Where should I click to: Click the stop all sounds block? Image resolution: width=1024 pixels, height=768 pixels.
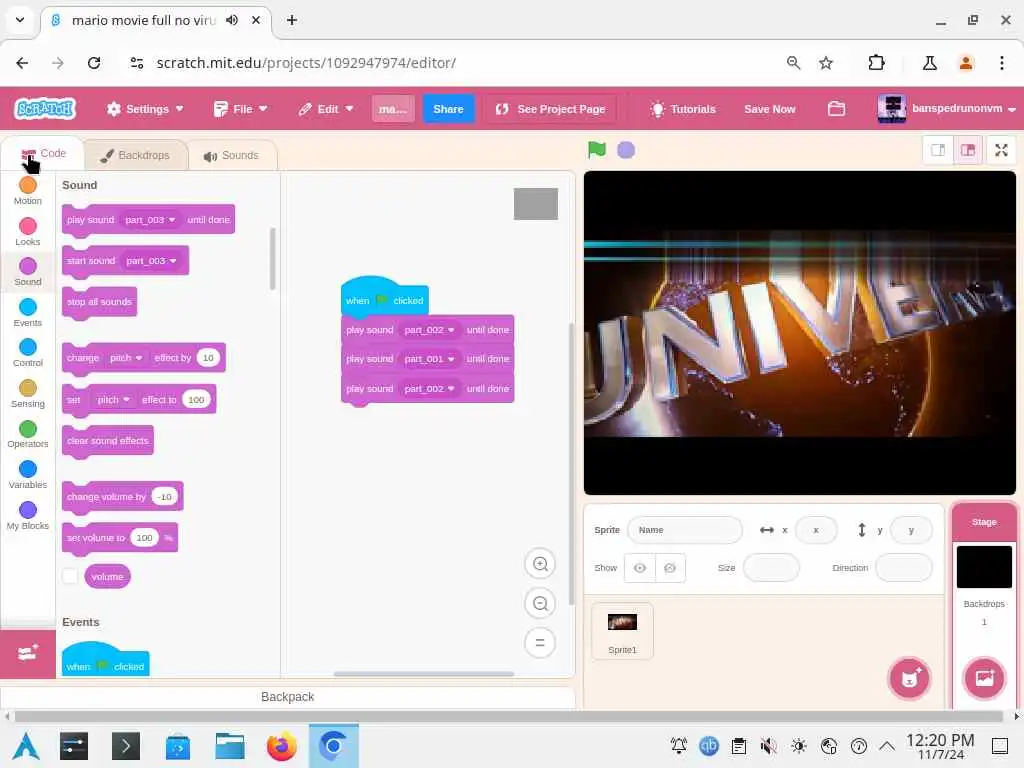coord(99,302)
